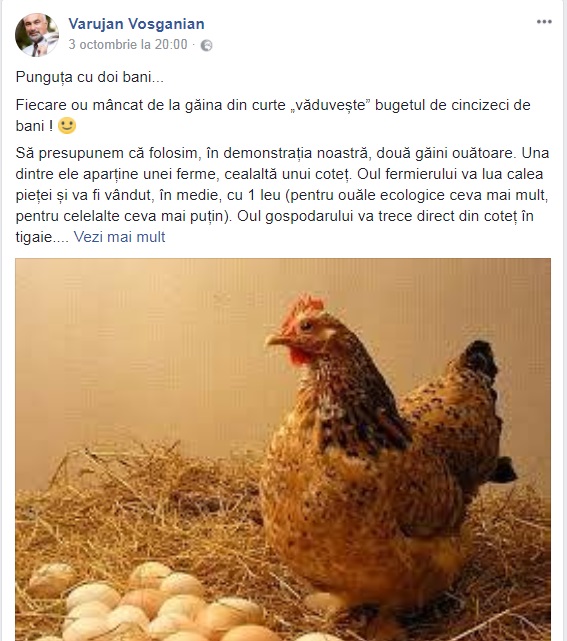Expand the post with Vezi mai mult
The image size is (567, 641).
coord(119,237)
